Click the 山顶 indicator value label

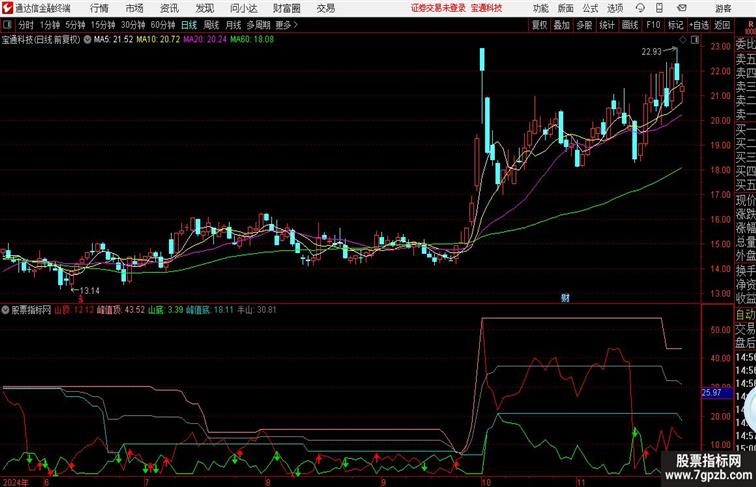point(74,310)
